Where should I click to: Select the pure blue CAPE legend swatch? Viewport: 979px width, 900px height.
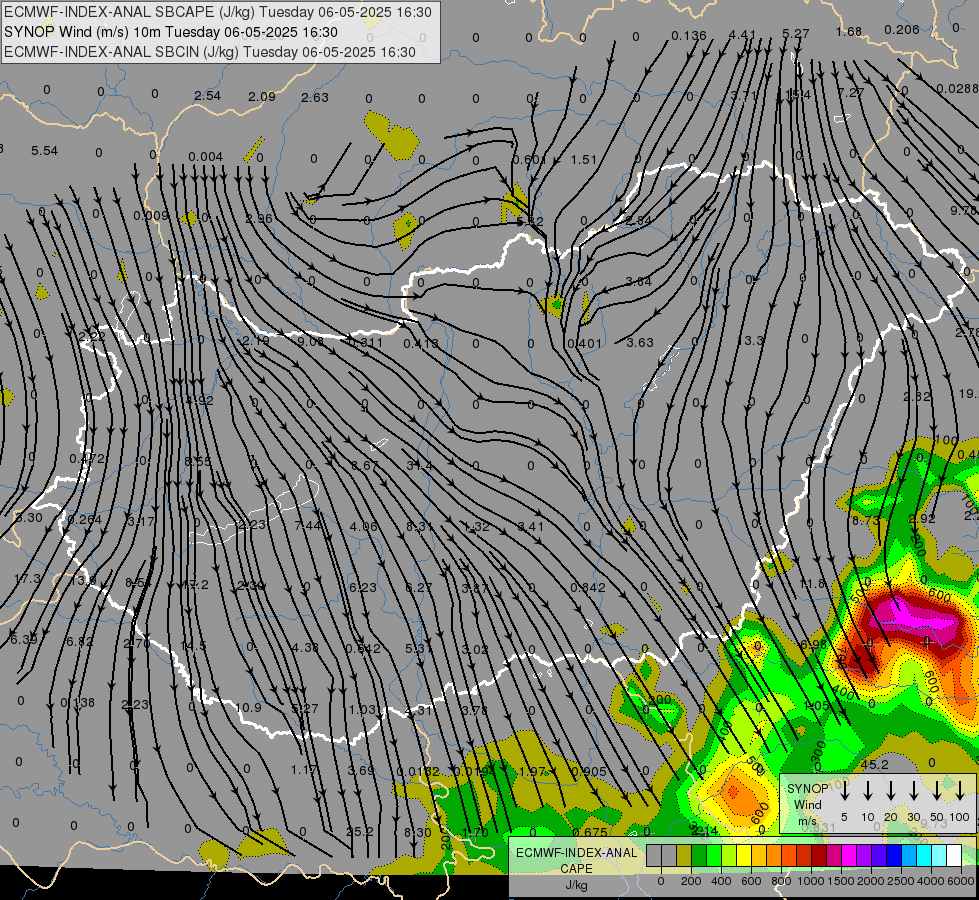pyautogui.click(x=894, y=855)
